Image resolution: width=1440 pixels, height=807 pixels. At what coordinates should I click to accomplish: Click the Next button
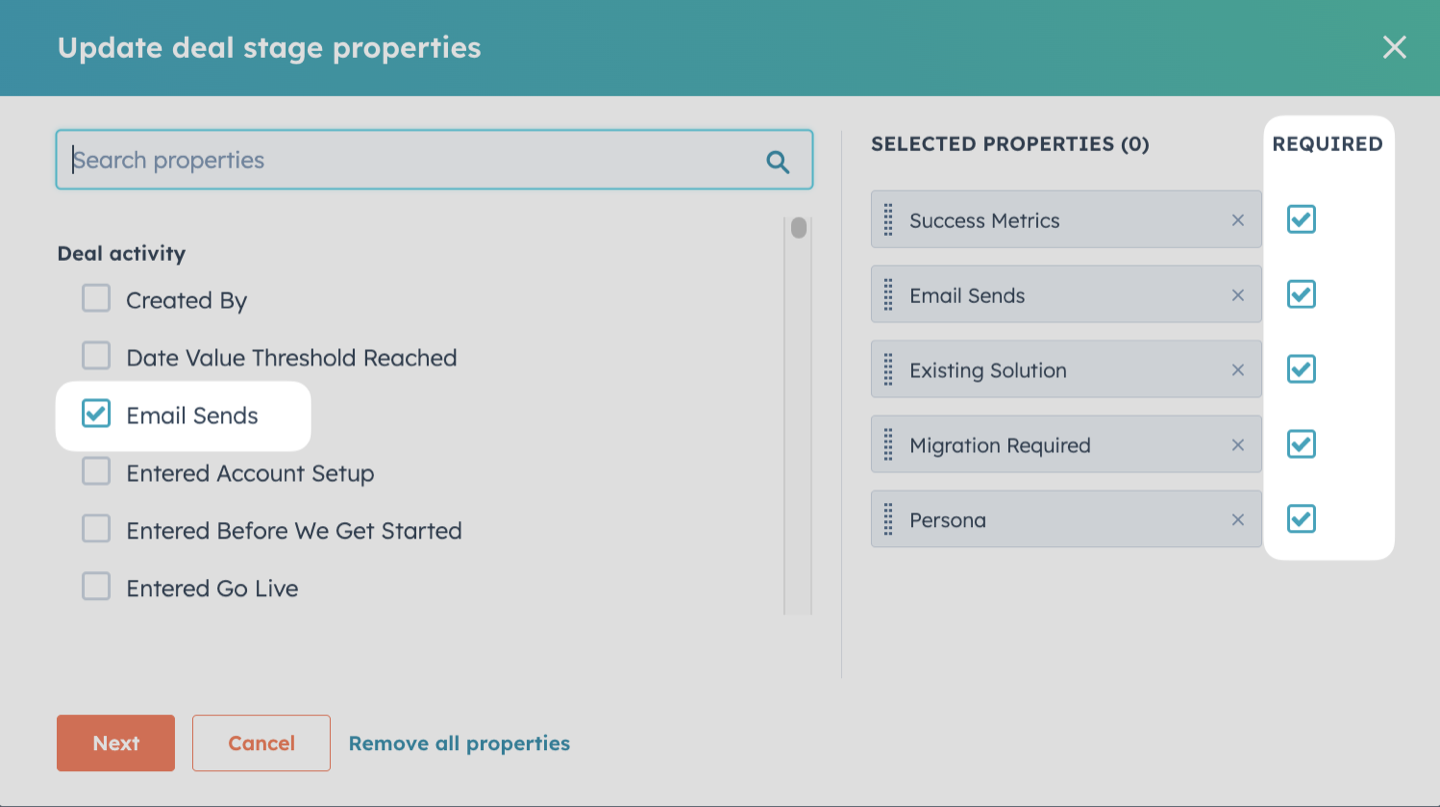pyautogui.click(x=116, y=743)
